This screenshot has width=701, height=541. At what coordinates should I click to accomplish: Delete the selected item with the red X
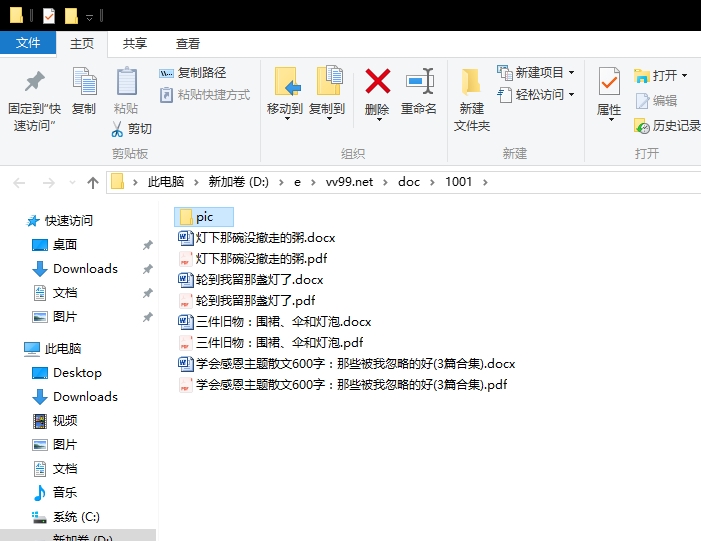click(x=377, y=81)
